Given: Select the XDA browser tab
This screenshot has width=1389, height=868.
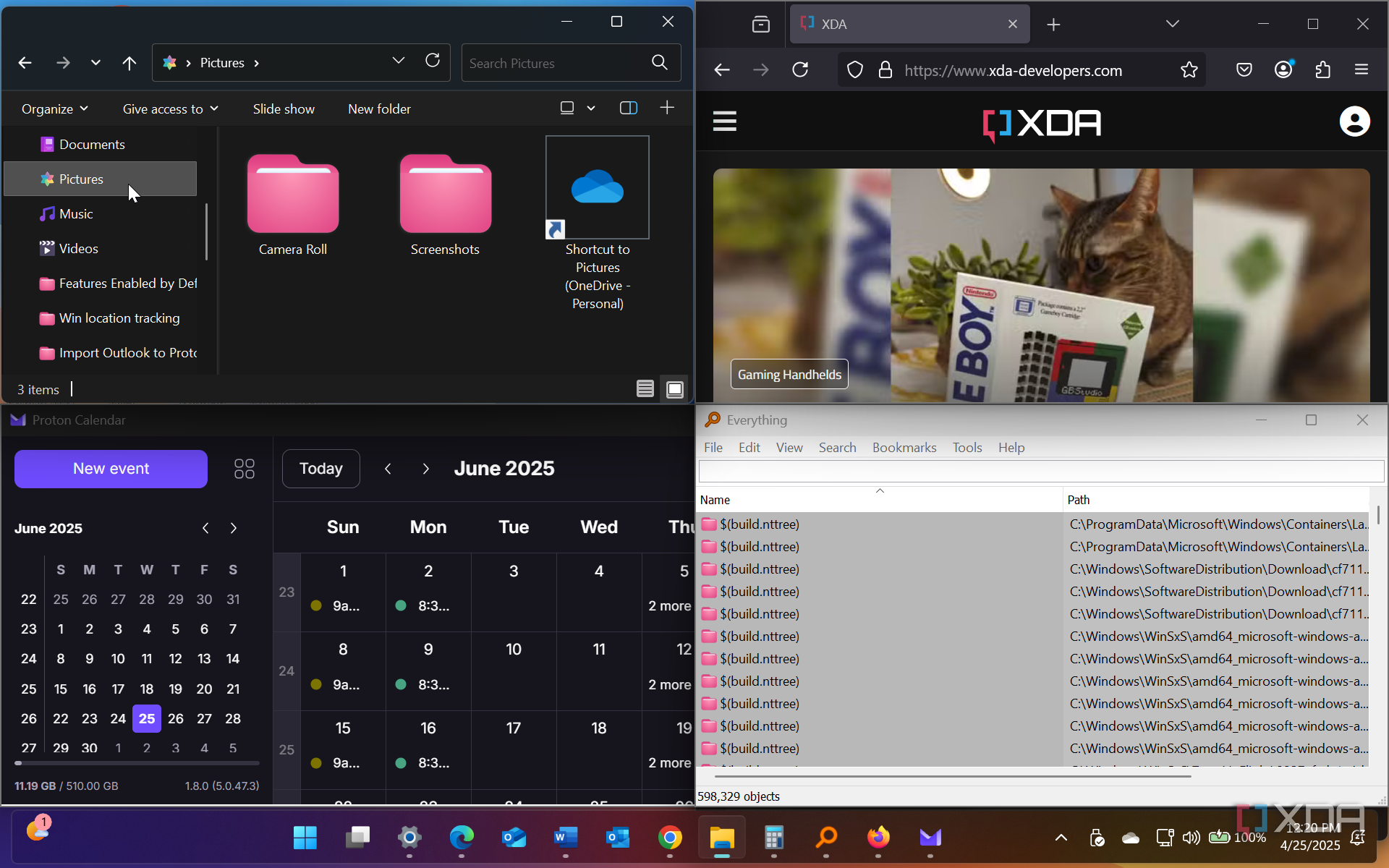Looking at the screenshot, I should (x=909, y=25).
